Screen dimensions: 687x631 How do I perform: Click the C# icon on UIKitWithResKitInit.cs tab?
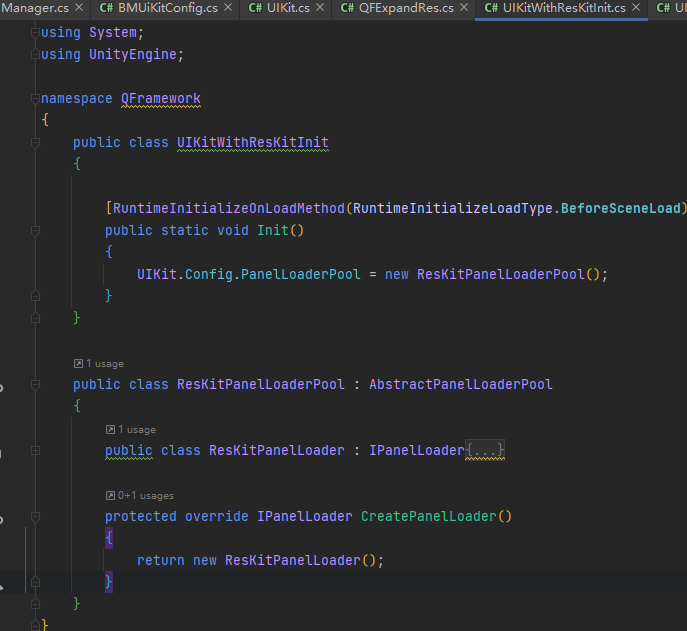(x=491, y=8)
